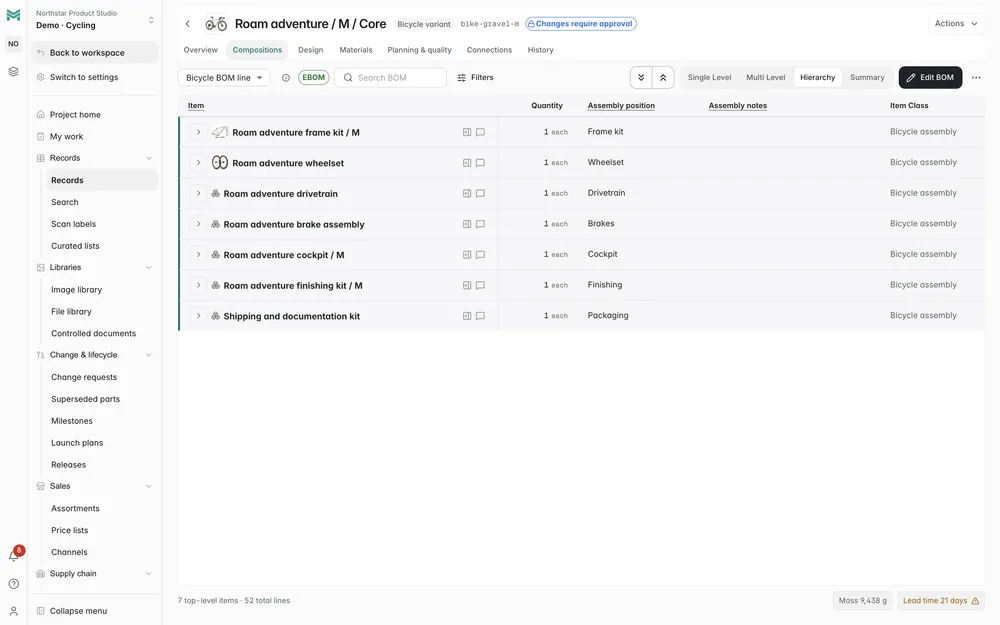The width and height of the screenshot is (1000, 625).
Task: Expand the Roam adventure finishing kit / M row
Action: coord(198,285)
